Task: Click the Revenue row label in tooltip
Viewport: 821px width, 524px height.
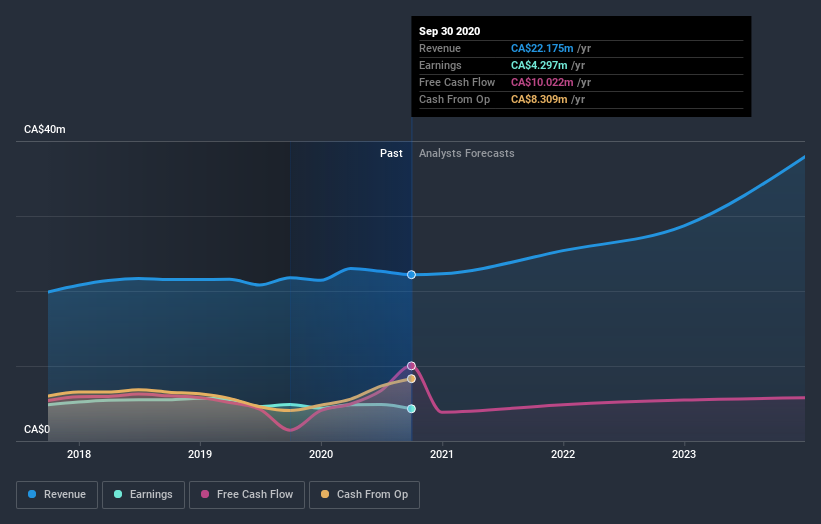Action: (x=440, y=48)
